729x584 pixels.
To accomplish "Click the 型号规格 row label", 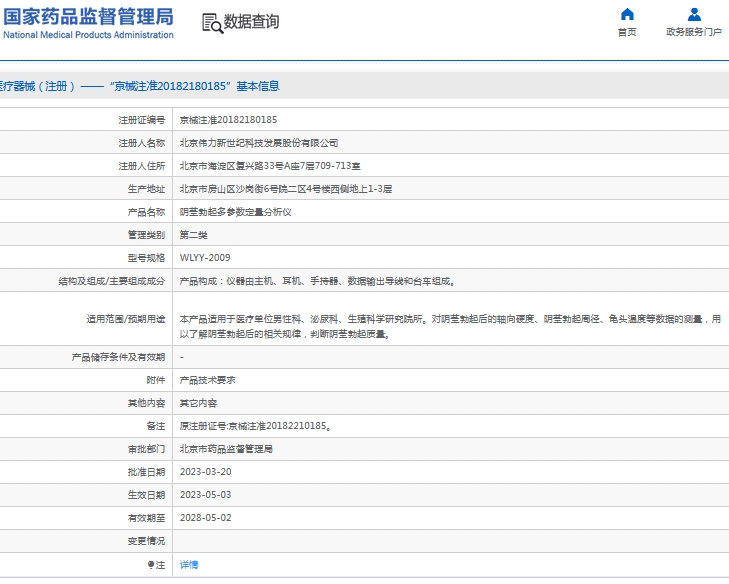I will 146,258.
